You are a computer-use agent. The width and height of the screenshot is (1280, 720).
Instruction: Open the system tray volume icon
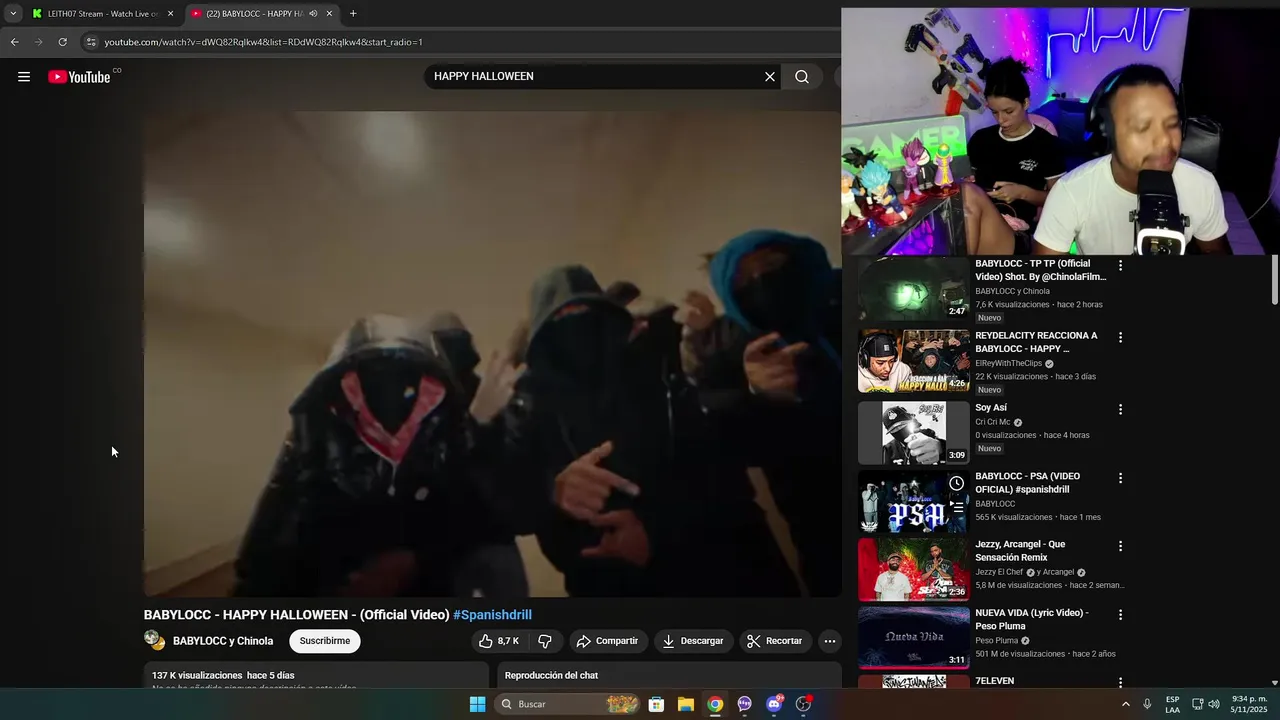pyautogui.click(x=1214, y=704)
